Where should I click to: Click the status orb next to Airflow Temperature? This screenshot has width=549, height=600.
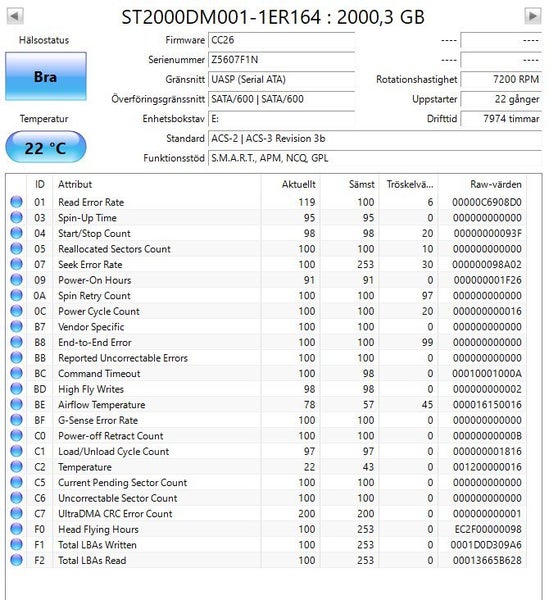click(x=16, y=404)
